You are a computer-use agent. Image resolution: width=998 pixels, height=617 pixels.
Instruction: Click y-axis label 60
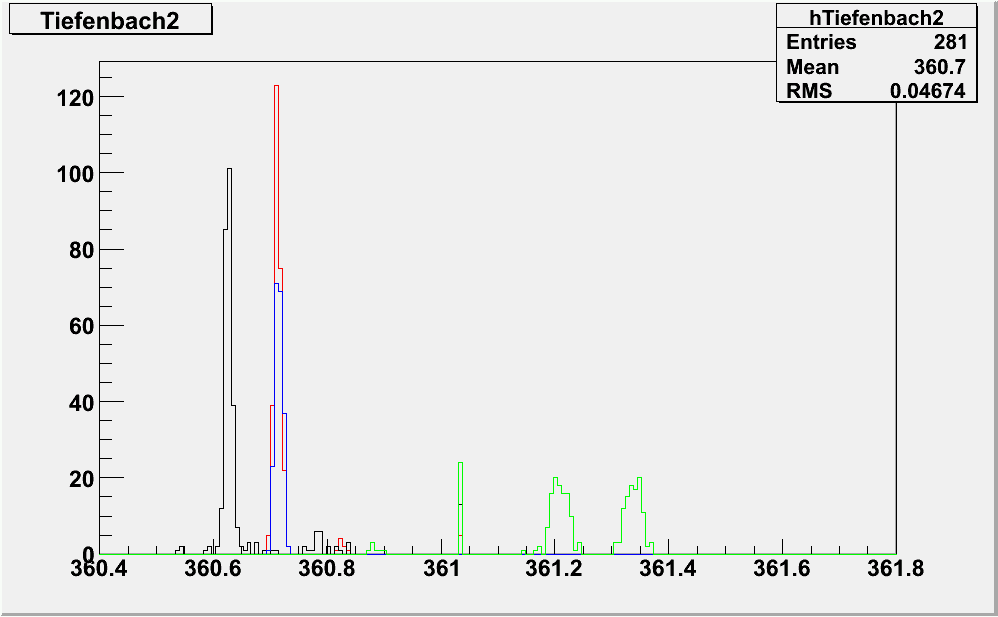pos(81,326)
